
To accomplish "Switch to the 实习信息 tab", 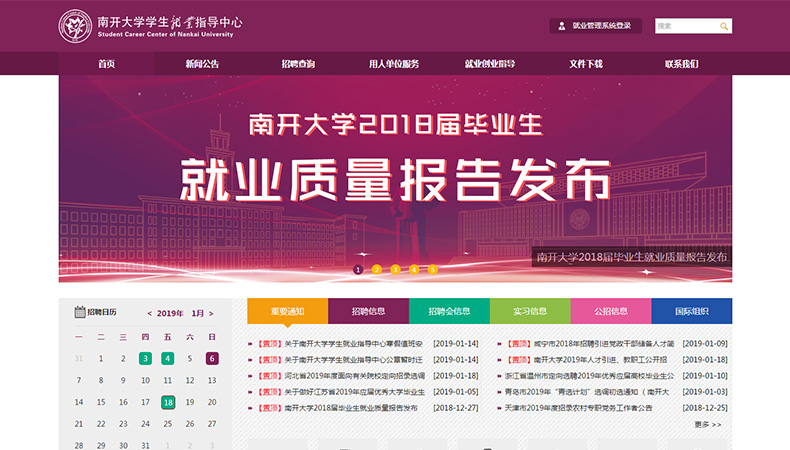I will click(530, 311).
